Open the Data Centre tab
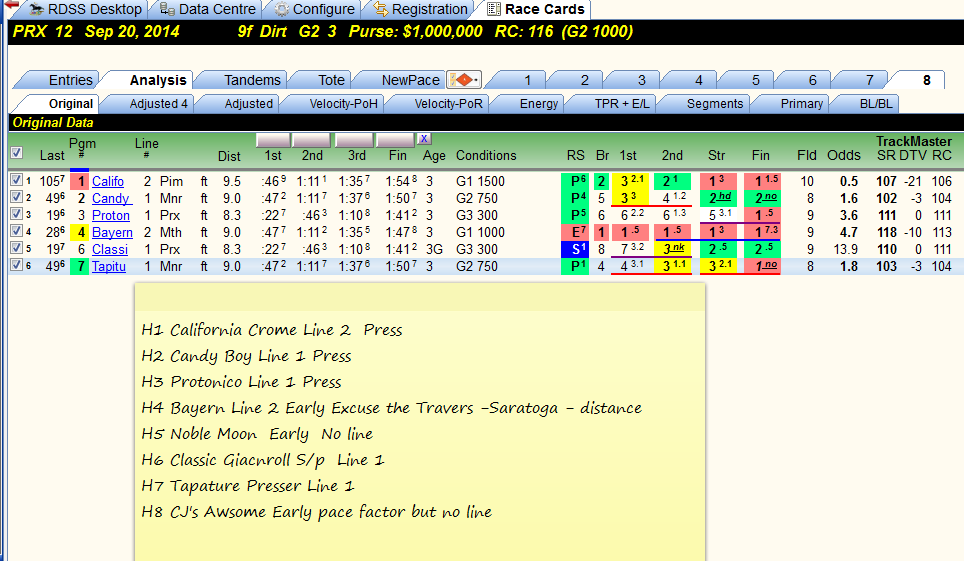 (x=207, y=9)
